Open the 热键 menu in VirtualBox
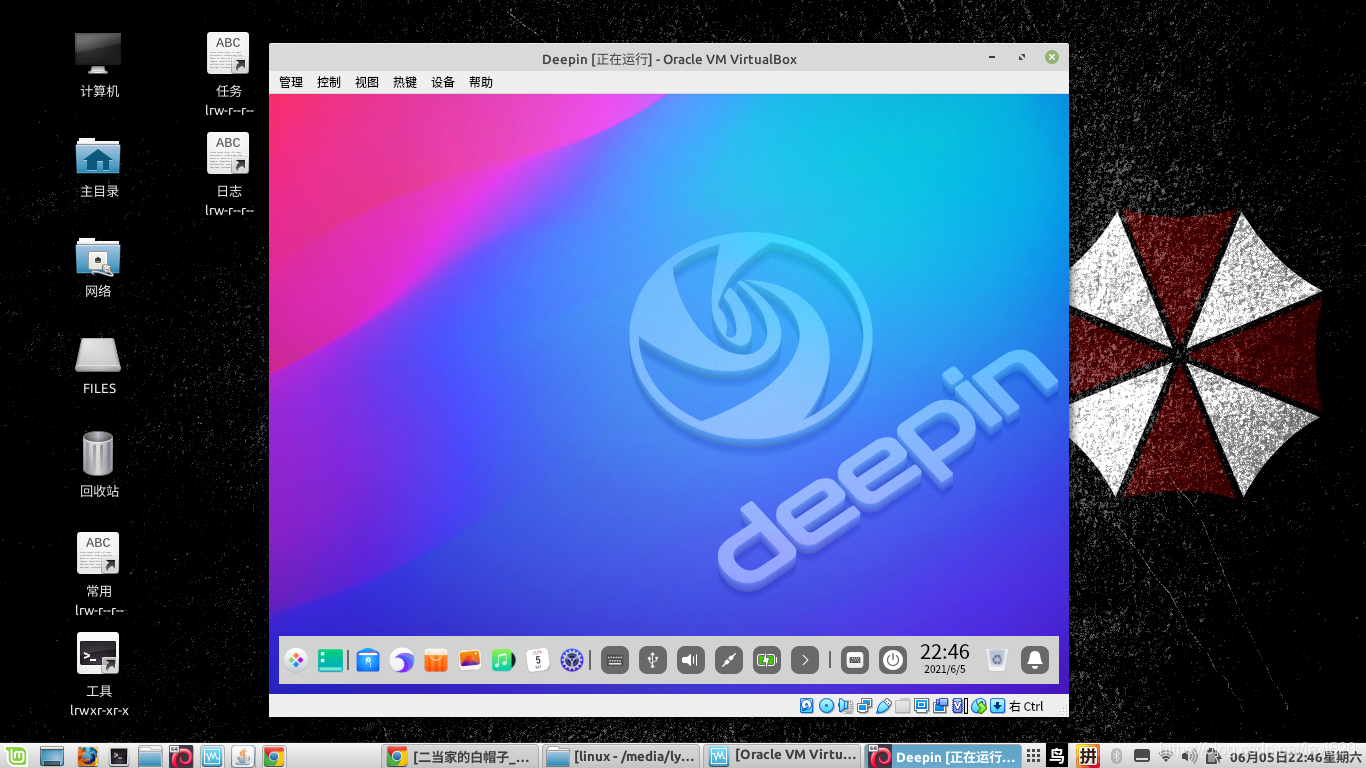Image resolution: width=1366 pixels, height=768 pixels. [x=405, y=82]
